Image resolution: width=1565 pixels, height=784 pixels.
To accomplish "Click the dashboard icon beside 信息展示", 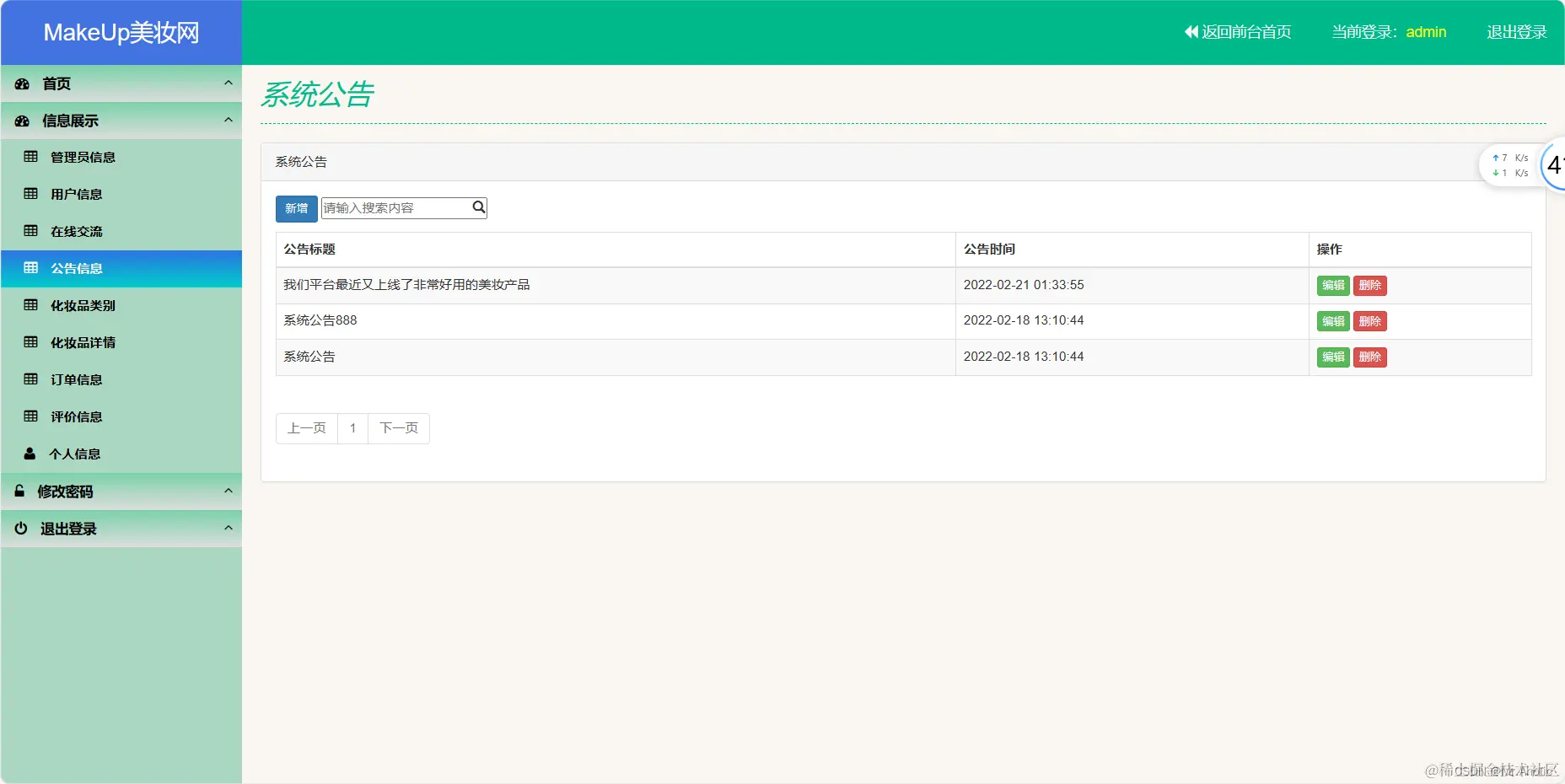I will coord(23,121).
